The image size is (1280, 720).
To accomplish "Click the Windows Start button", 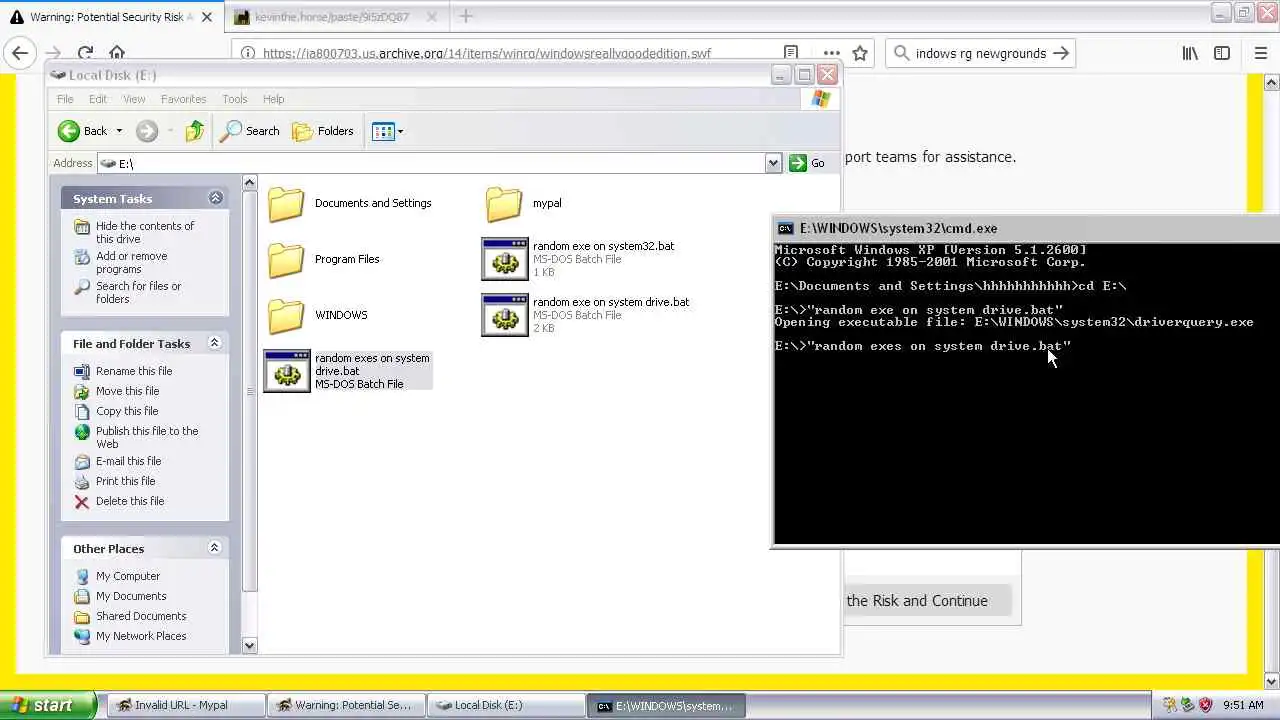I will (x=47, y=705).
